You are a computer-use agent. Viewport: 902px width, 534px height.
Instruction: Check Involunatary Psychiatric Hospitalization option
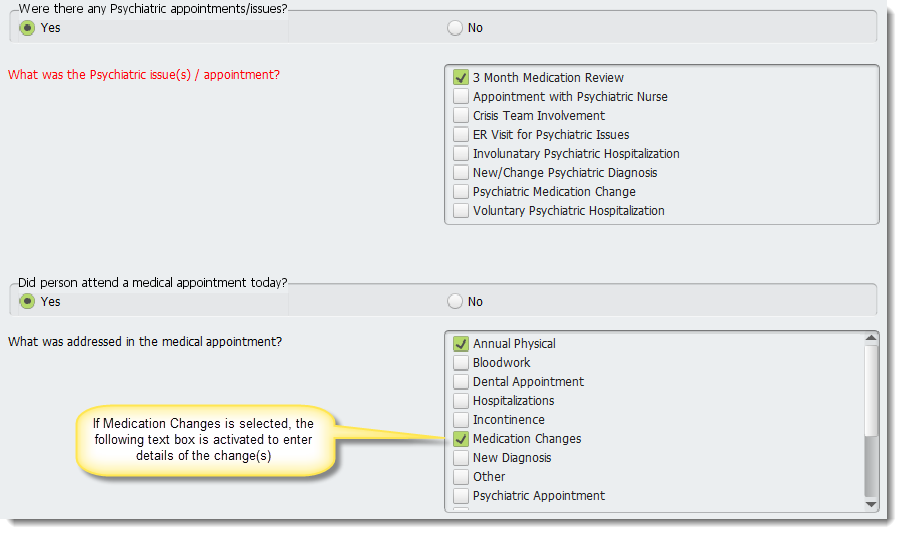tap(460, 153)
